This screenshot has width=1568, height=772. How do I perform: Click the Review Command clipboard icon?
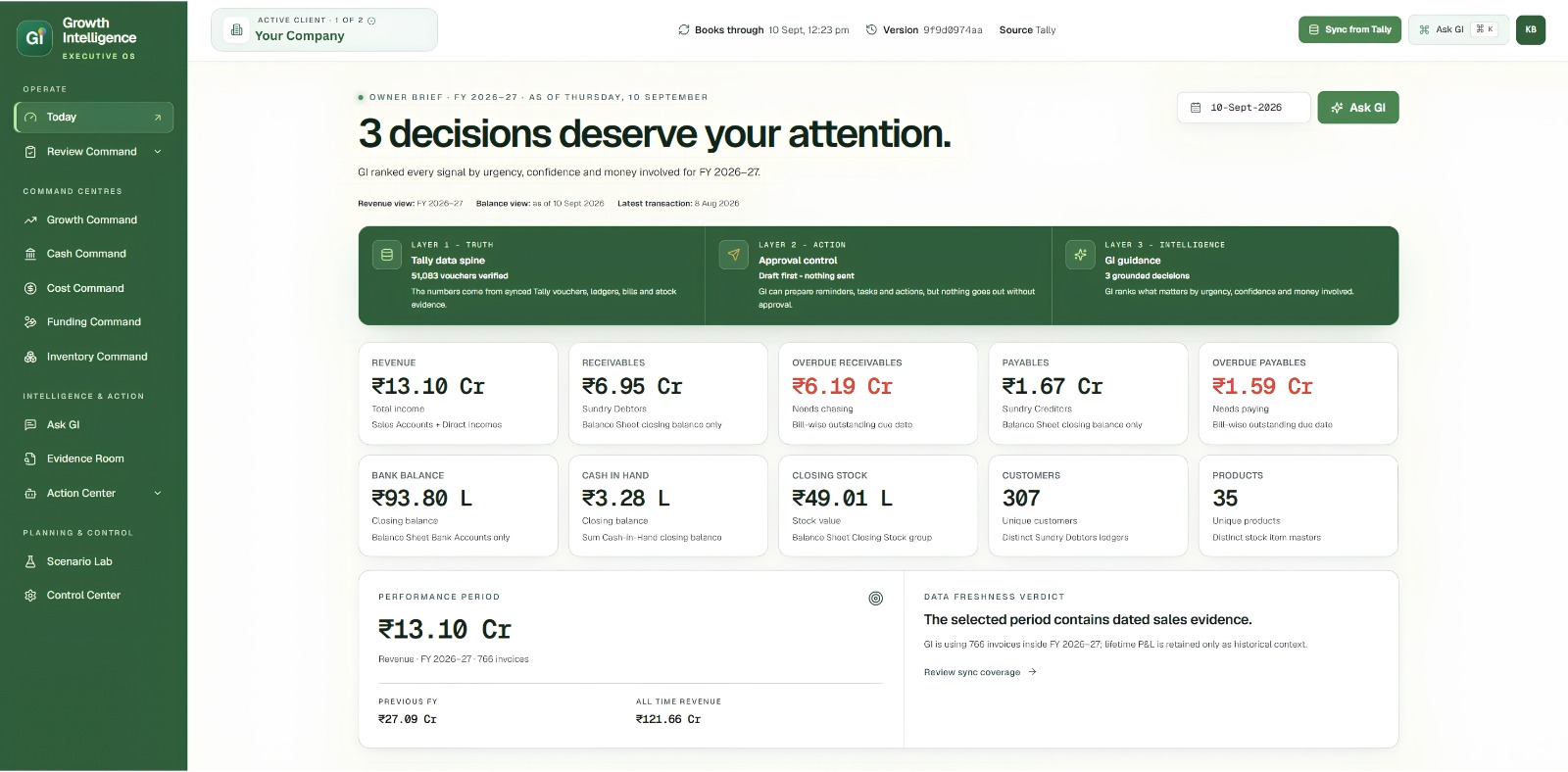[x=30, y=152]
